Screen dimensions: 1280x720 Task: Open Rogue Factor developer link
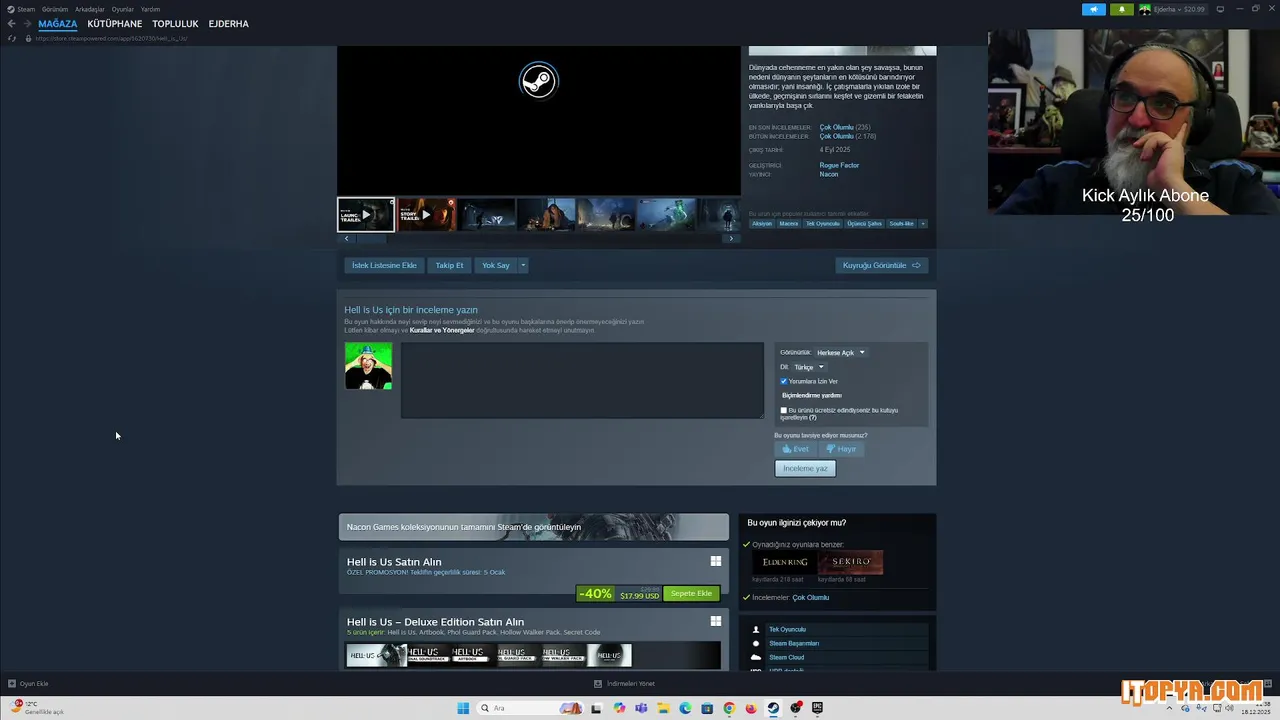(839, 165)
